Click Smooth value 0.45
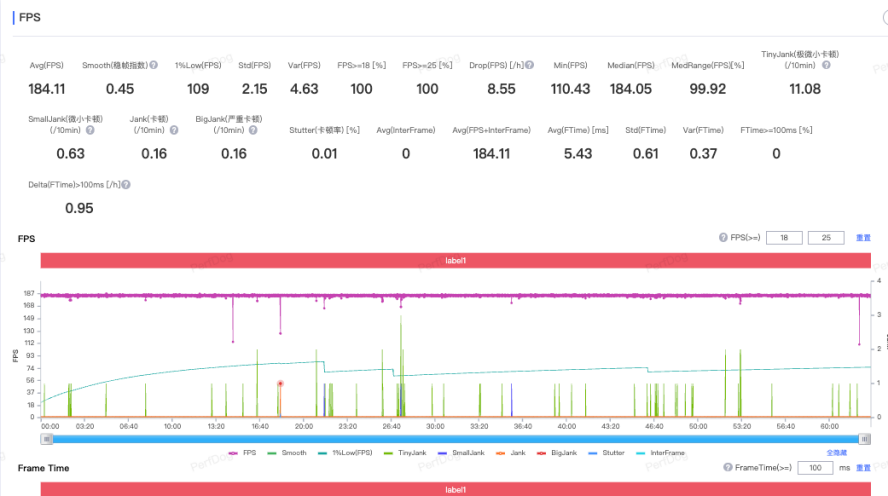 pos(120,89)
